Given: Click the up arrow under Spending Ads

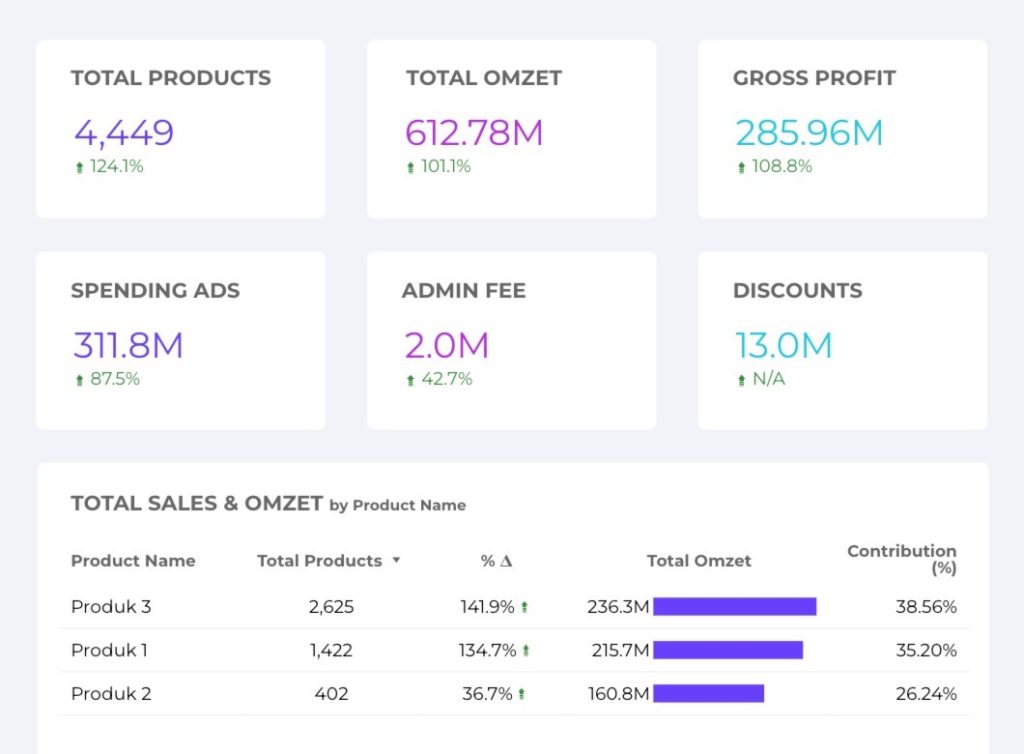Looking at the screenshot, I should (x=80, y=381).
